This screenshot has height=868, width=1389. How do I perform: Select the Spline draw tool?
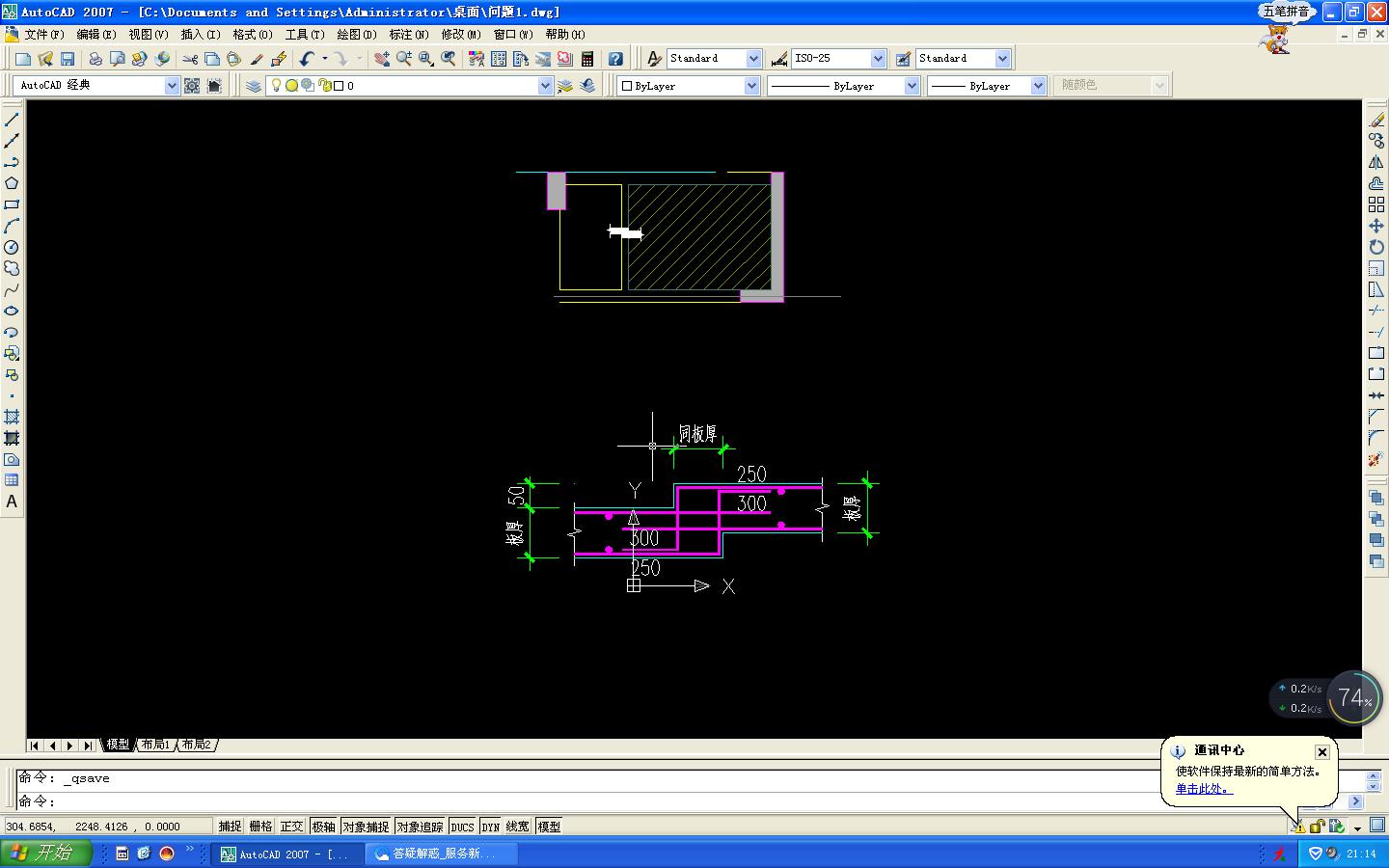tap(12, 289)
